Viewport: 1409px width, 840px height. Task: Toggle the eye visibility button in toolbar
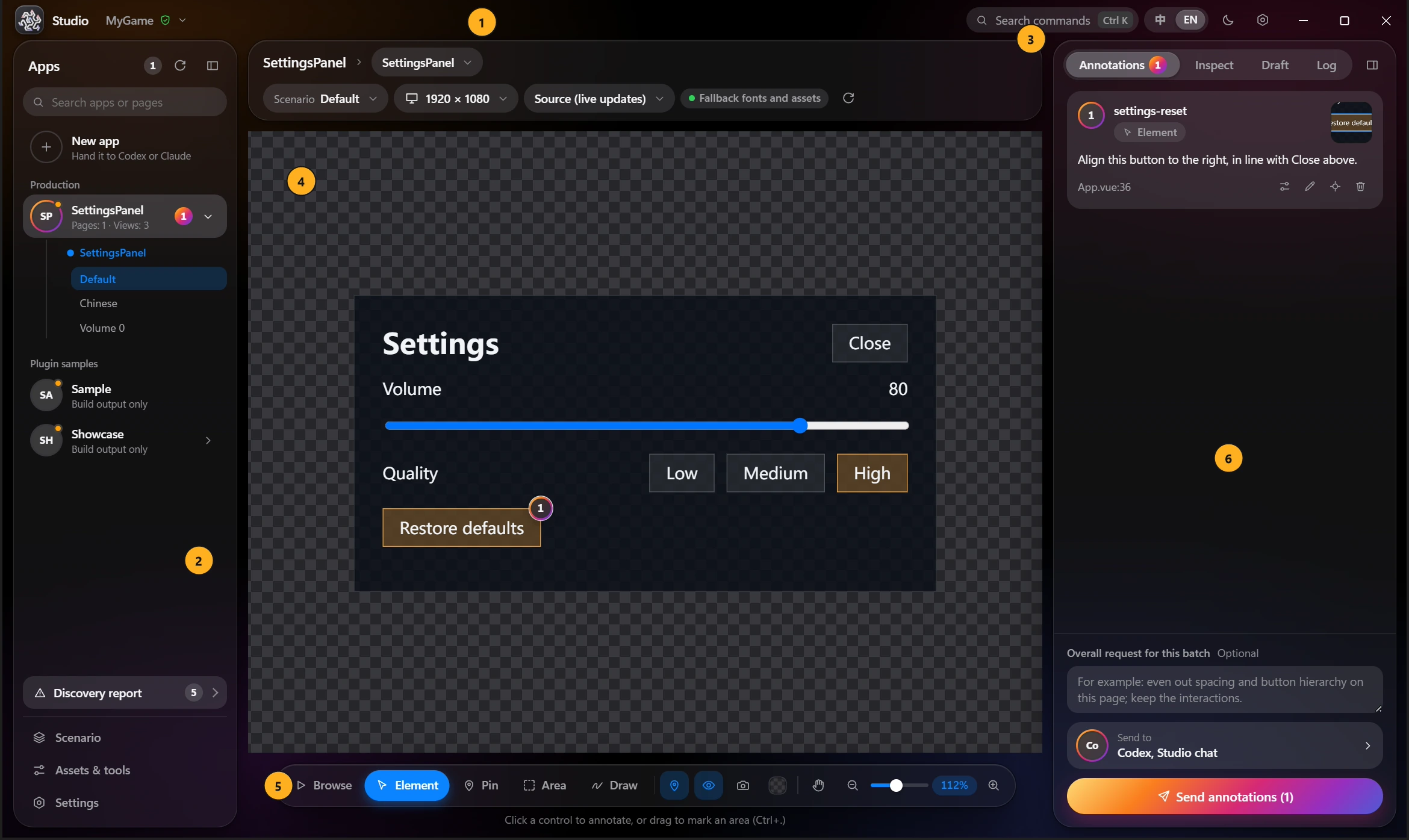click(x=709, y=785)
